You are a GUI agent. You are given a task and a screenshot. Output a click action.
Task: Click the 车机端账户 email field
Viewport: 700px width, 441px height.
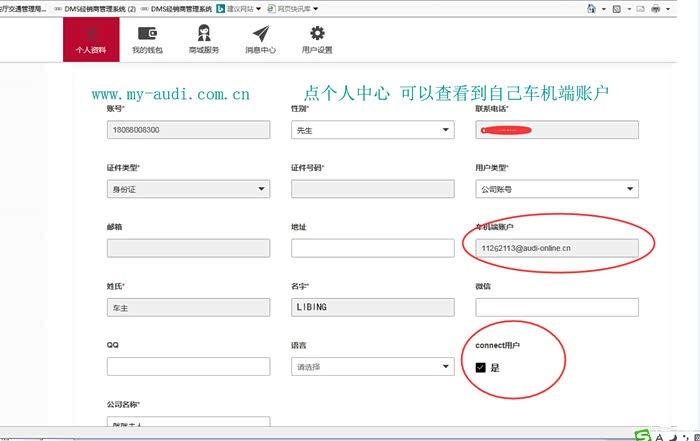(557, 248)
